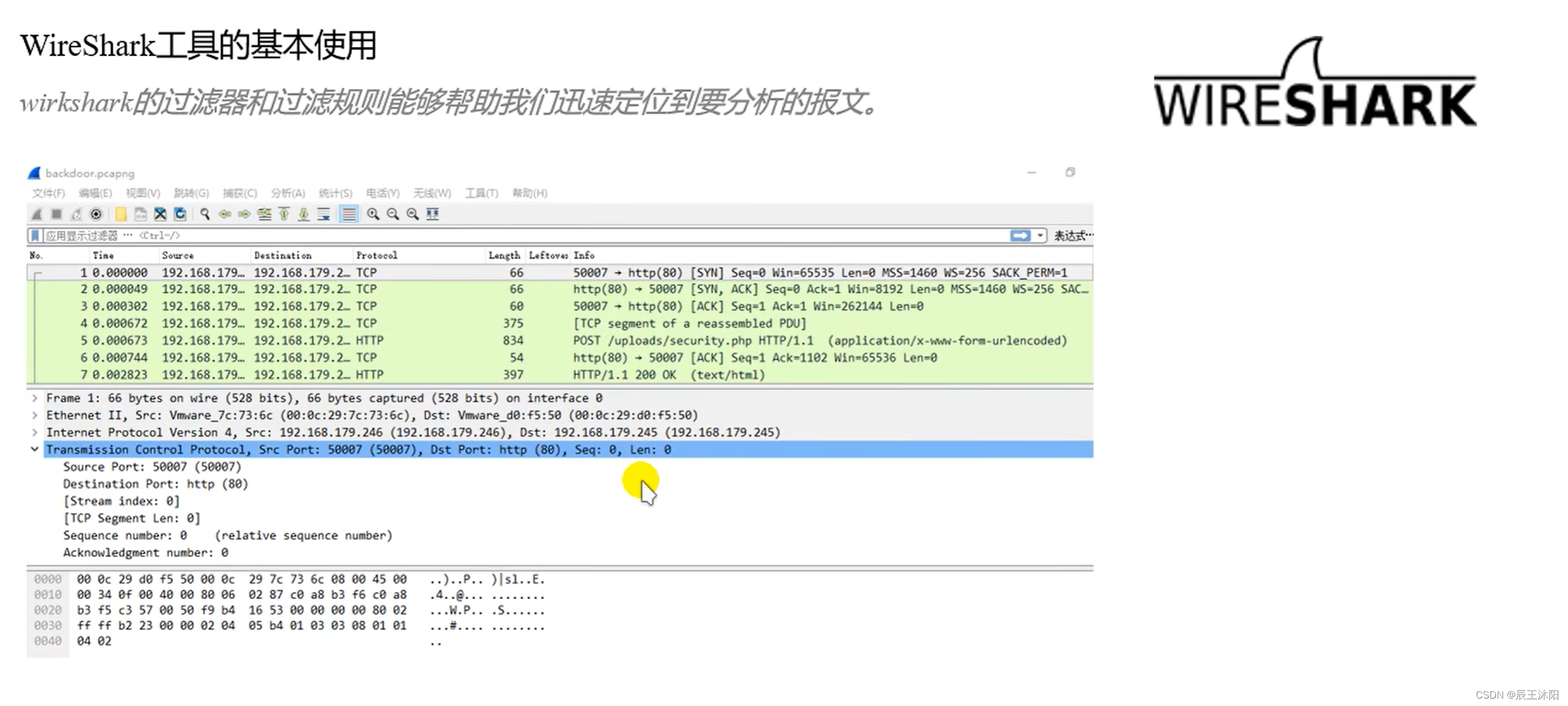Viewport: 1568px width, 706px height.
Task: Expand Internet Protocol Version 4 row
Action: 35,432
